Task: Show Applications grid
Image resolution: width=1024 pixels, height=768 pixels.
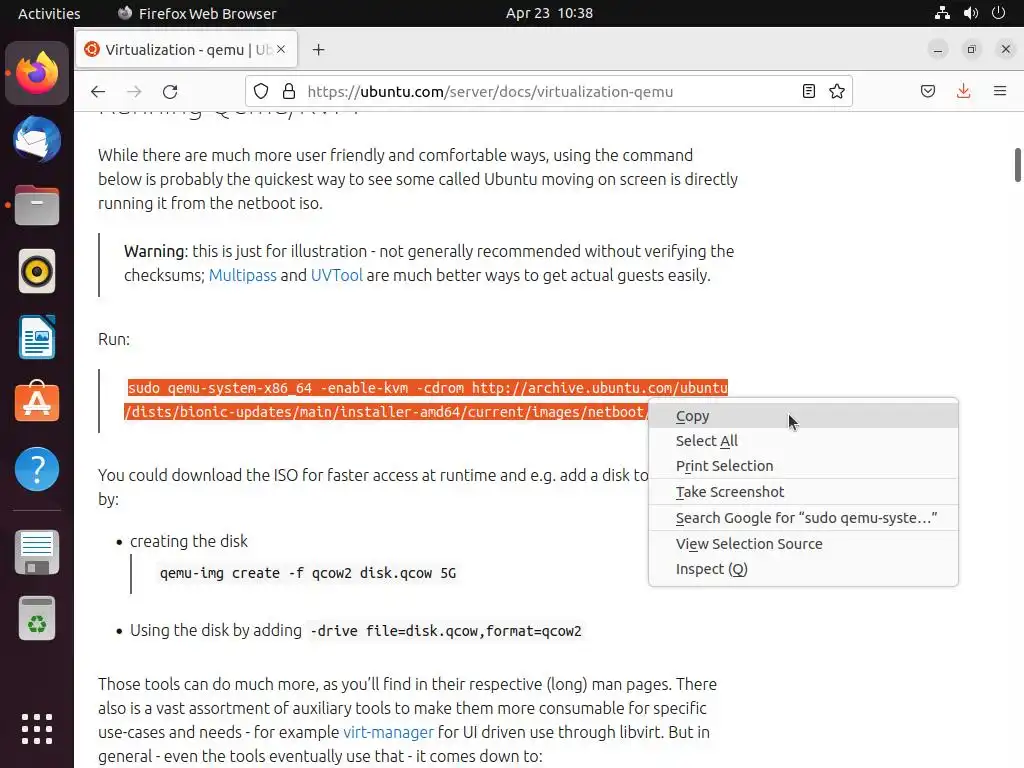Action: tap(37, 729)
